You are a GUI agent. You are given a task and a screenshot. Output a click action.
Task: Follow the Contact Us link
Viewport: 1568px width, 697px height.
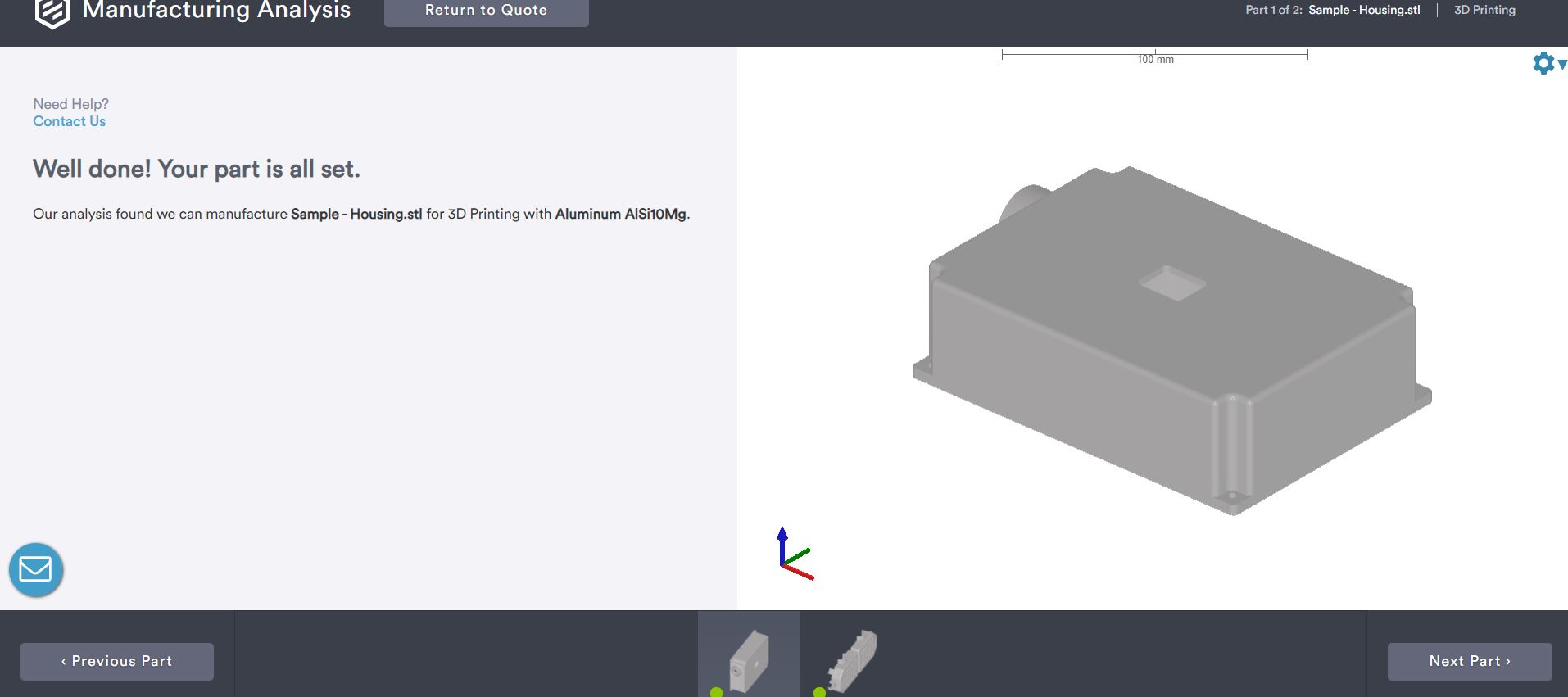tap(69, 121)
